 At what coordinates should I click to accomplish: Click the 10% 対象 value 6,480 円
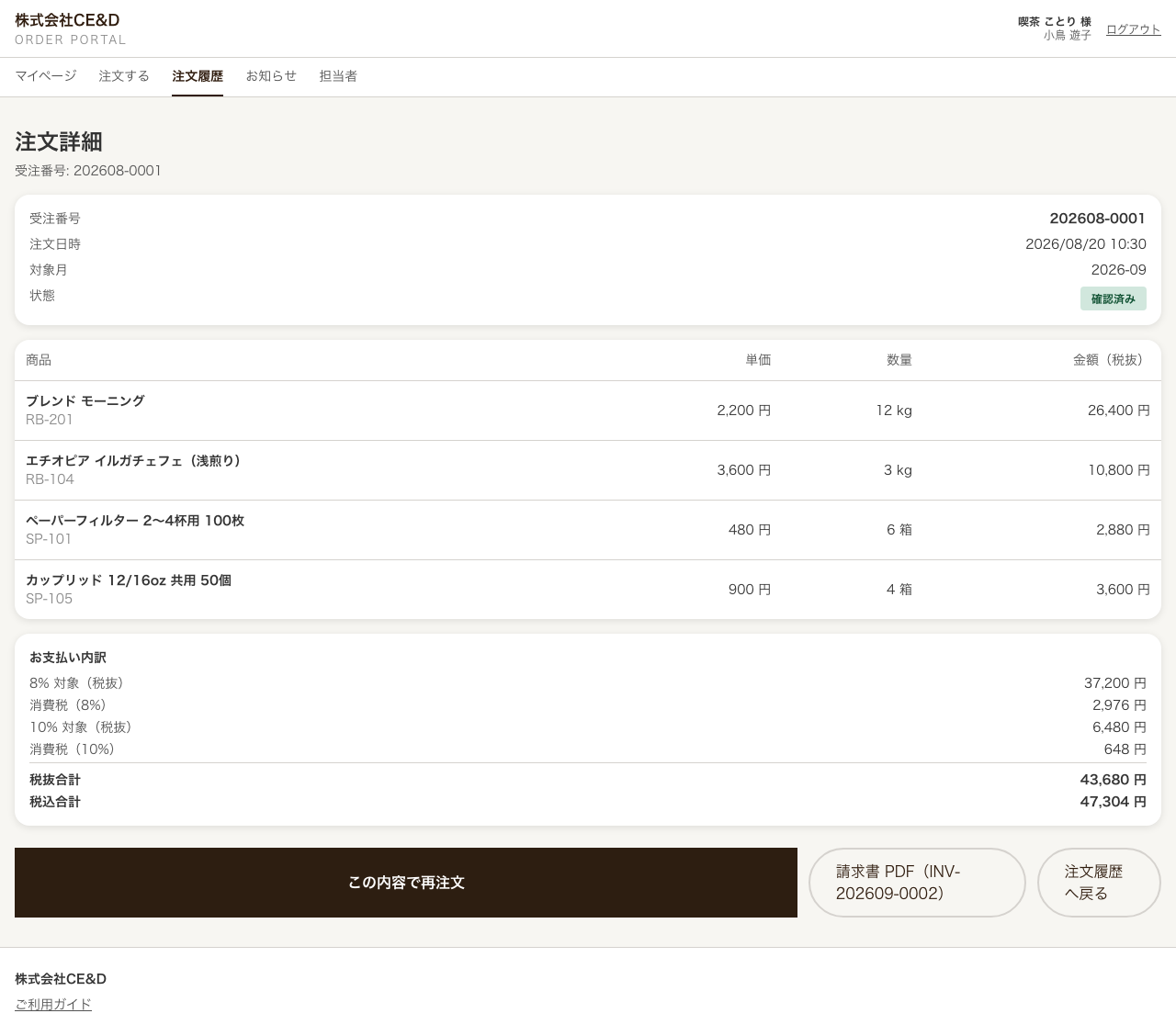coord(1119,727)
